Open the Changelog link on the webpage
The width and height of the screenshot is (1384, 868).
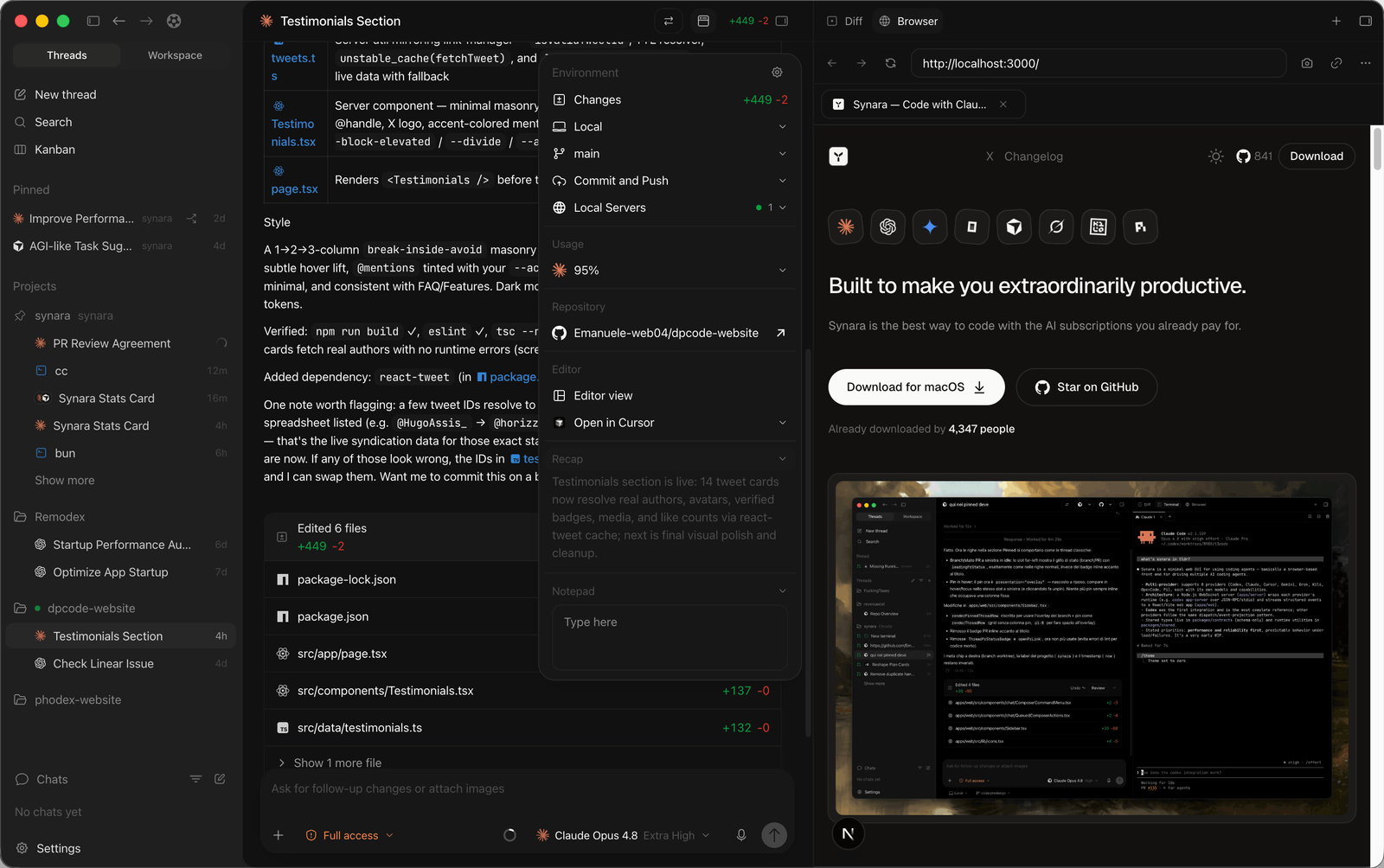coord(1034,156)
